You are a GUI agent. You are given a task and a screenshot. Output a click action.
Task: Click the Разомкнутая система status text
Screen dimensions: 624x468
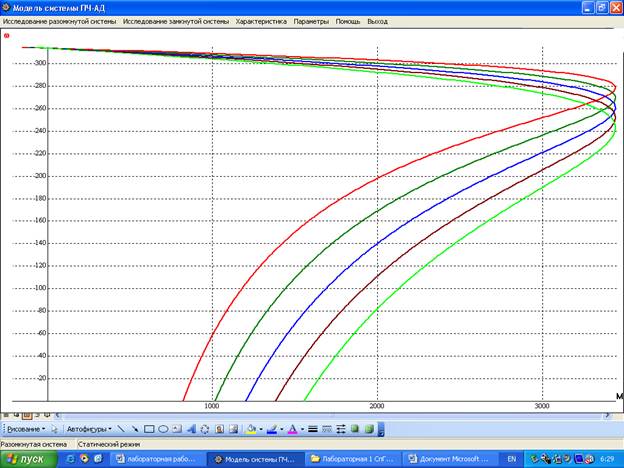click(34, 444)
